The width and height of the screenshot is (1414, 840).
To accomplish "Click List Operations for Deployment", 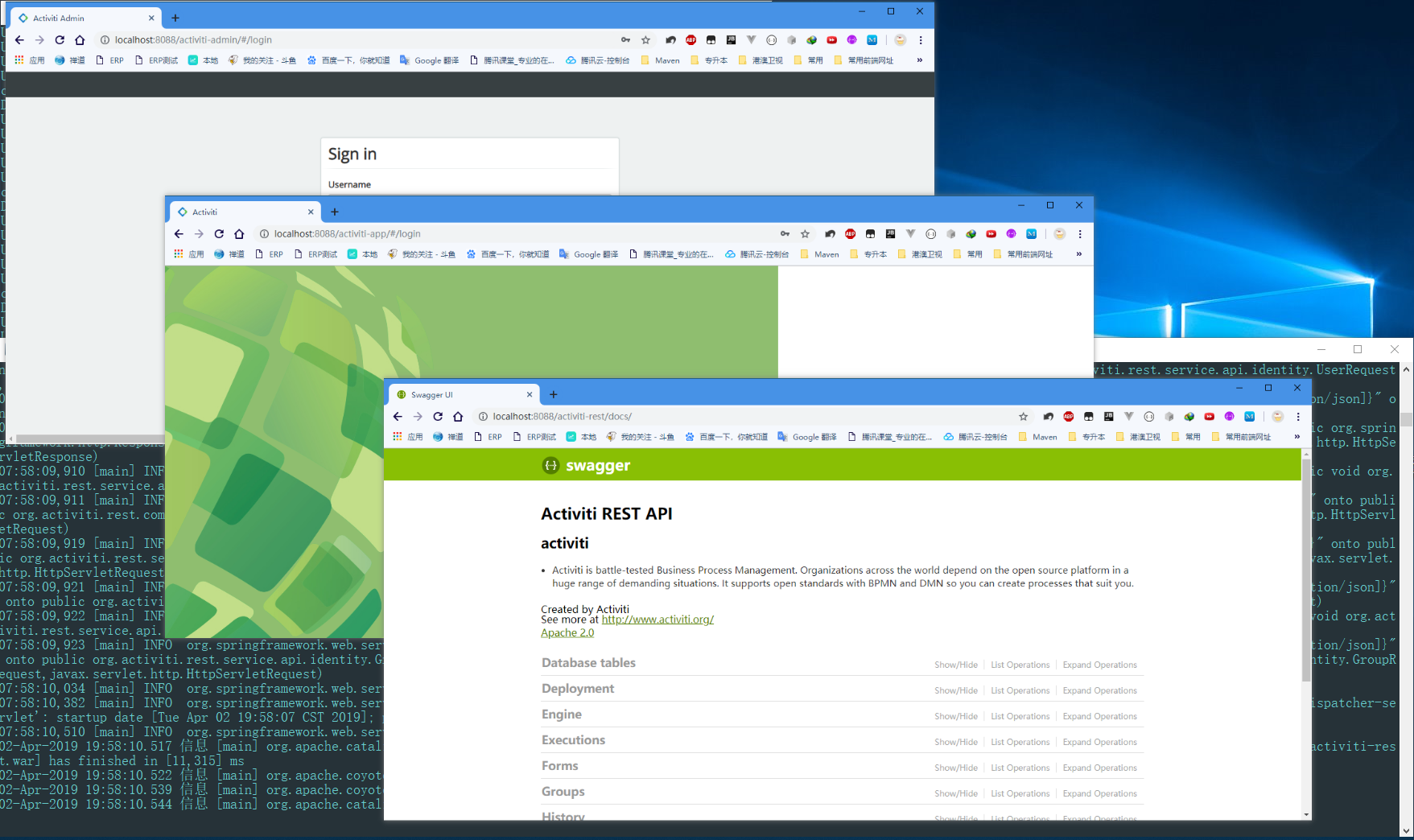I will 1020,690.
